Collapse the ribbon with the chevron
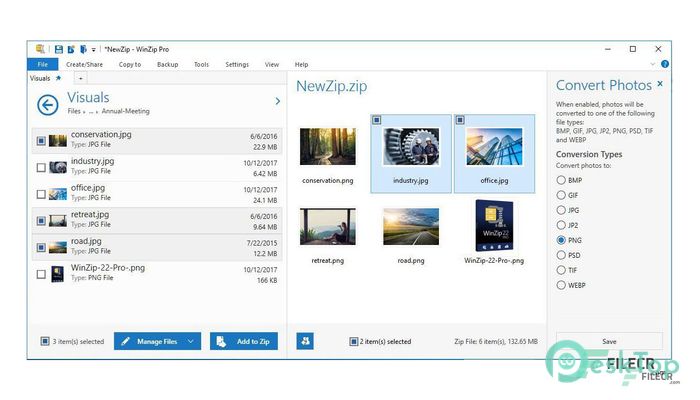Viewport: 700px width, 400px height. tap(653, 64)
